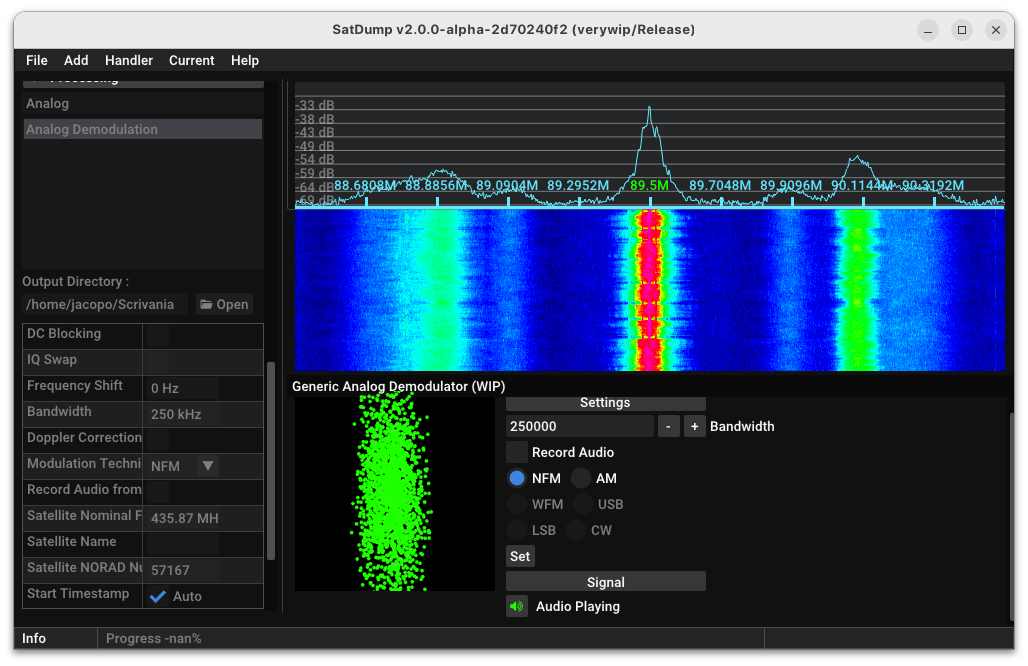Image resolution: width=1028 pixels, height=666 pixels.
Task: Click the minus button to decrease Bandwidth
Action: pos(669,426)
